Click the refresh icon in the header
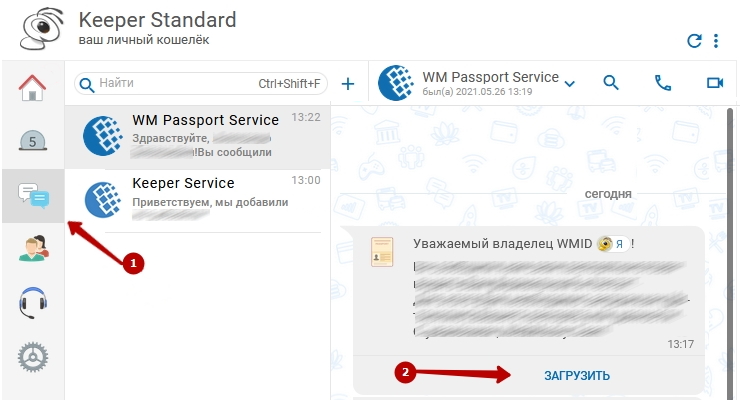Viewport: 740px width, 400px height. tap(694, 41)
